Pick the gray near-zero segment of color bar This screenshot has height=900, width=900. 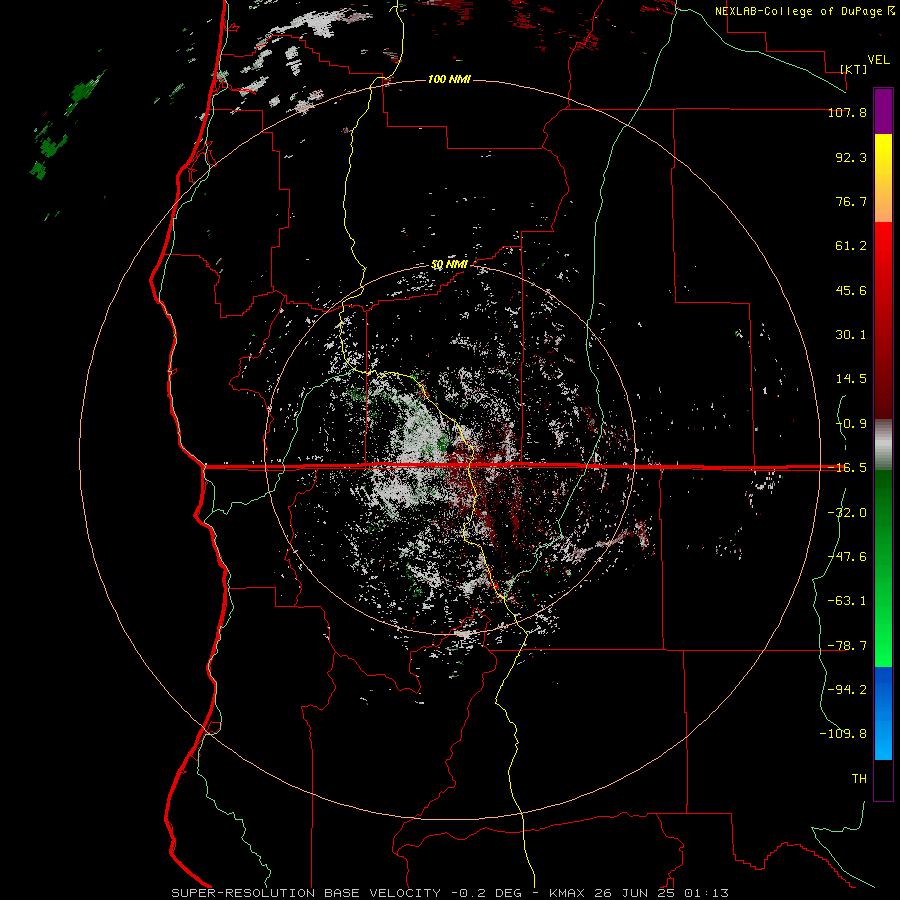(x=883, y=445)
